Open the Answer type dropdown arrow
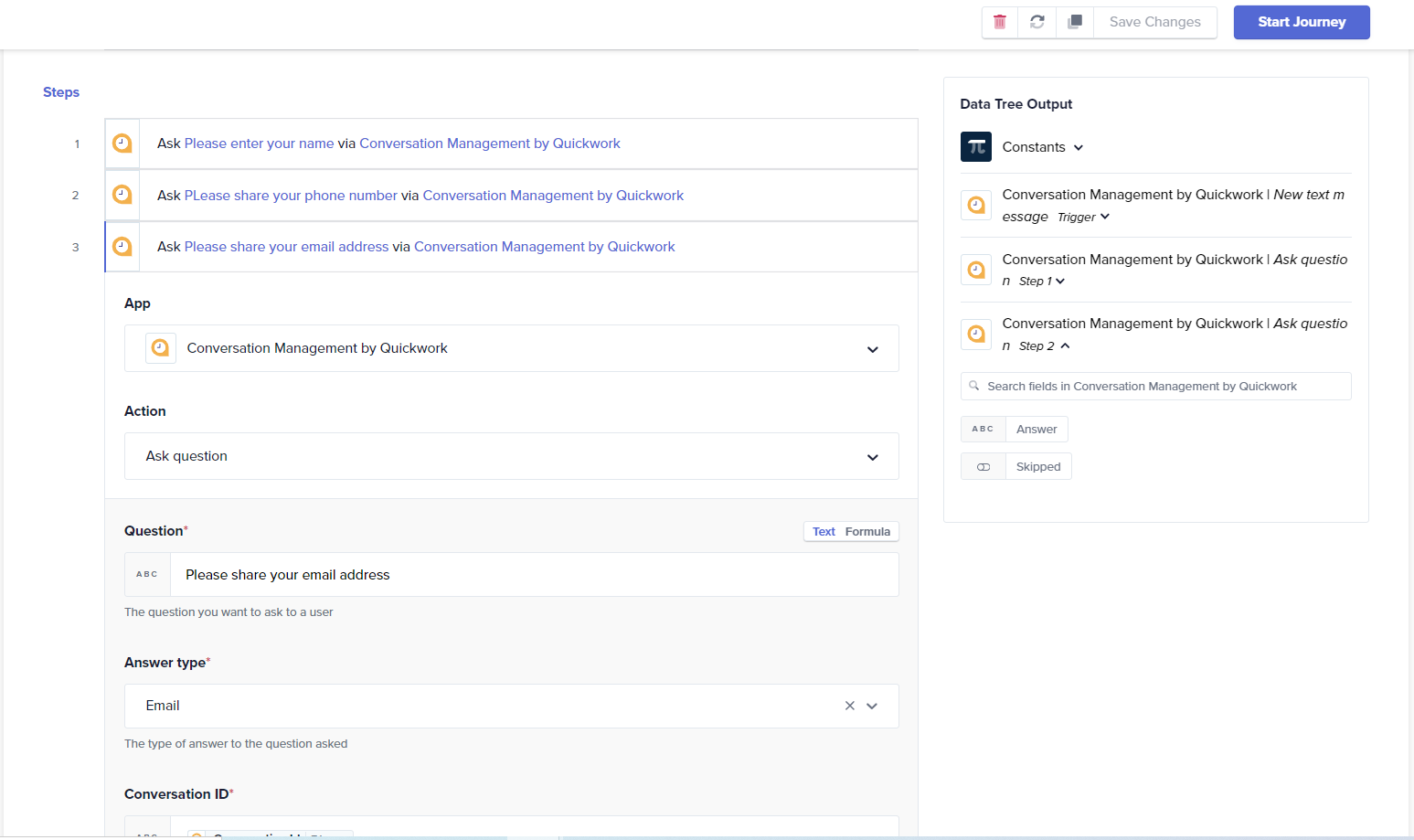Image resolution: width=1414 pixels, height=840 pixels. click(872, 706)
